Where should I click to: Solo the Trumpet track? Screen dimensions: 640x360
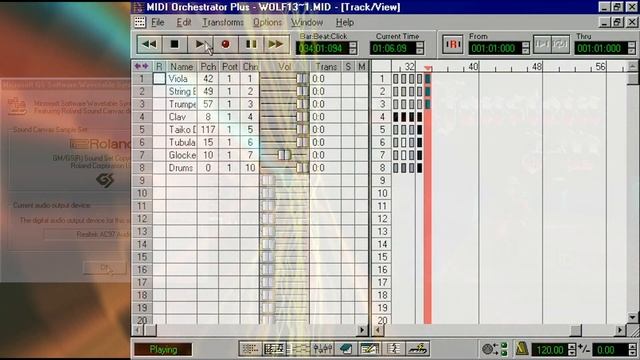point(348,104)
